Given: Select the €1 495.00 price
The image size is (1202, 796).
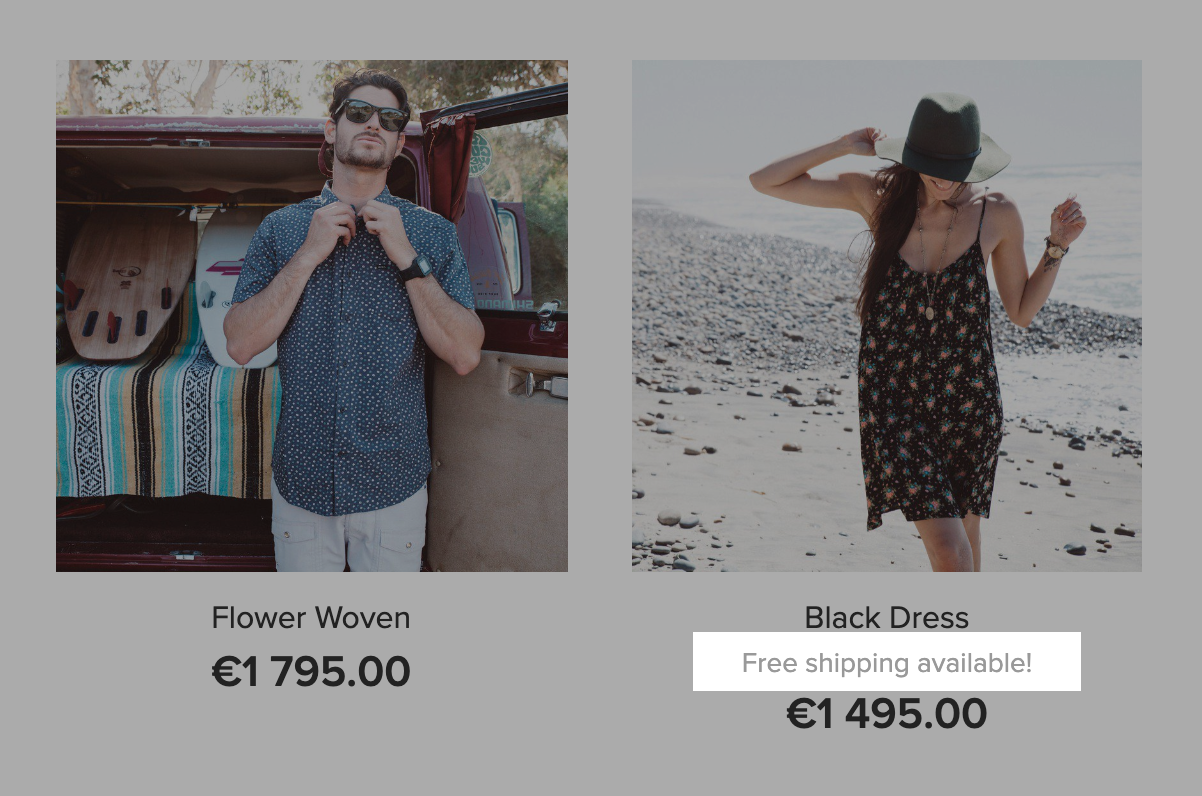Looking at the screenshot, I should click(887, 714).
